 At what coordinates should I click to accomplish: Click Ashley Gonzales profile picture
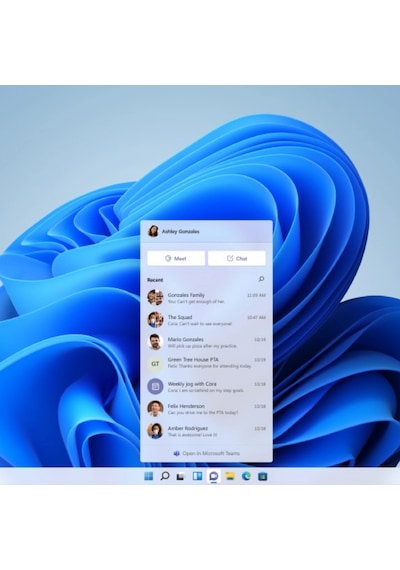[x=153, y=231]
